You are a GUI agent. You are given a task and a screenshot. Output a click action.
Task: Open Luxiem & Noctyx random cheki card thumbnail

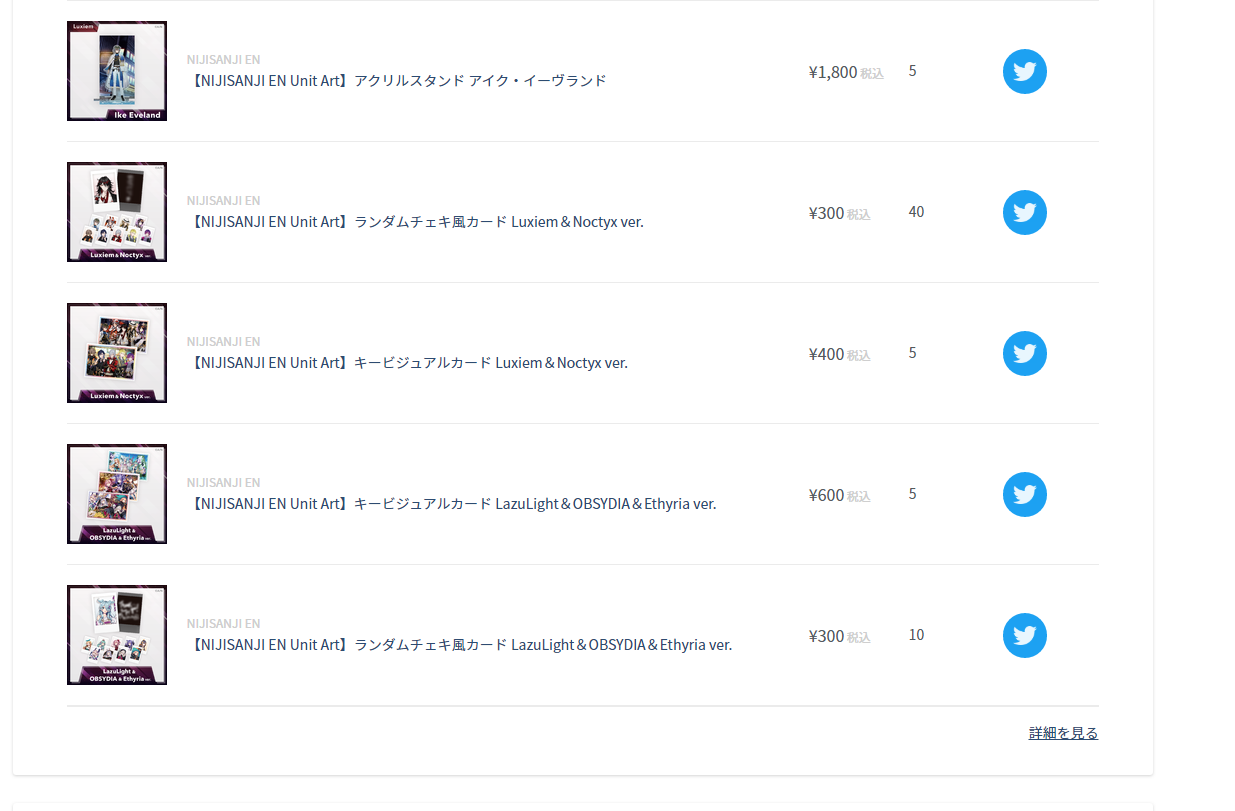tap(117, 212)
